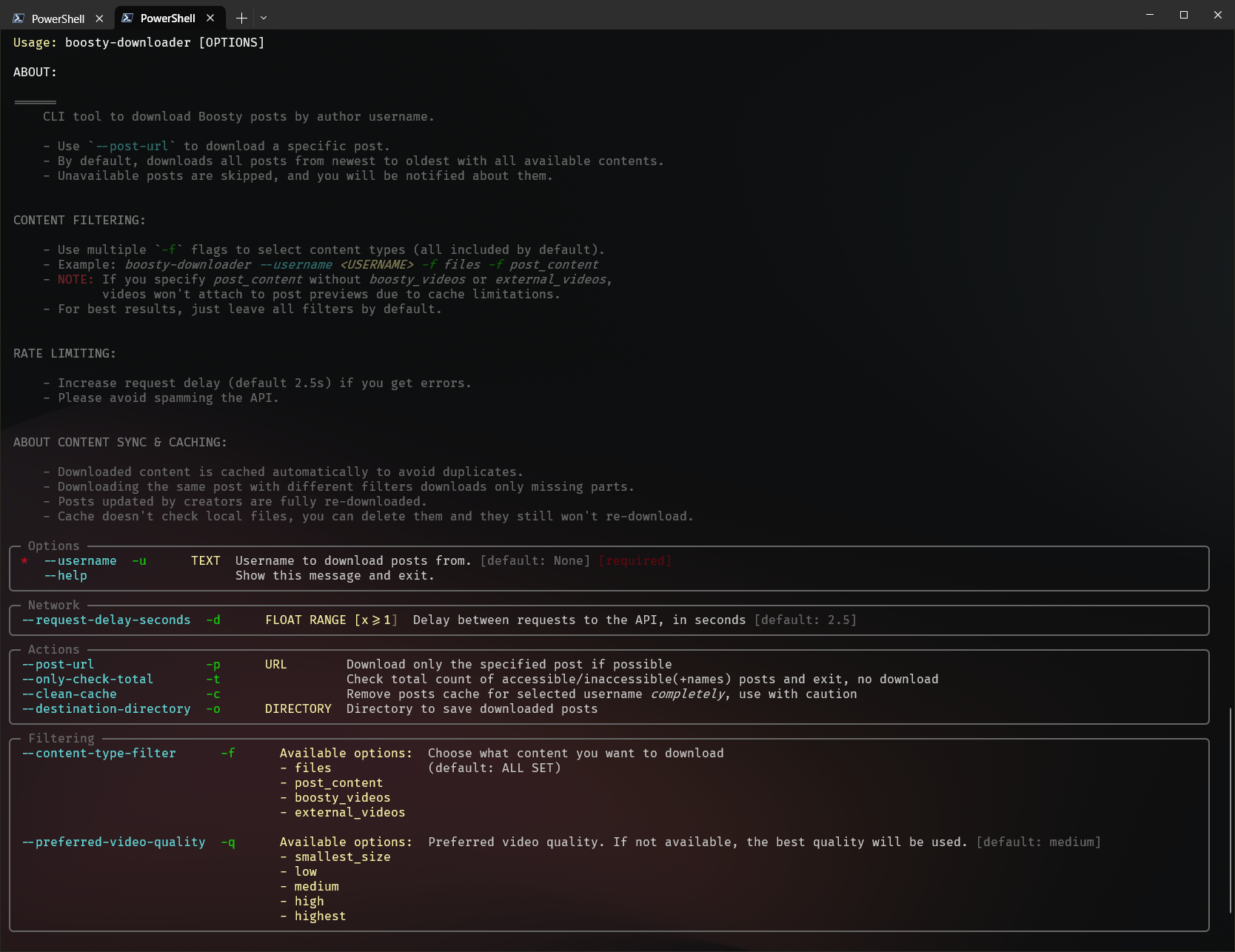Click the --post-url action entry
1235x952 pixels.
[59, 664]
